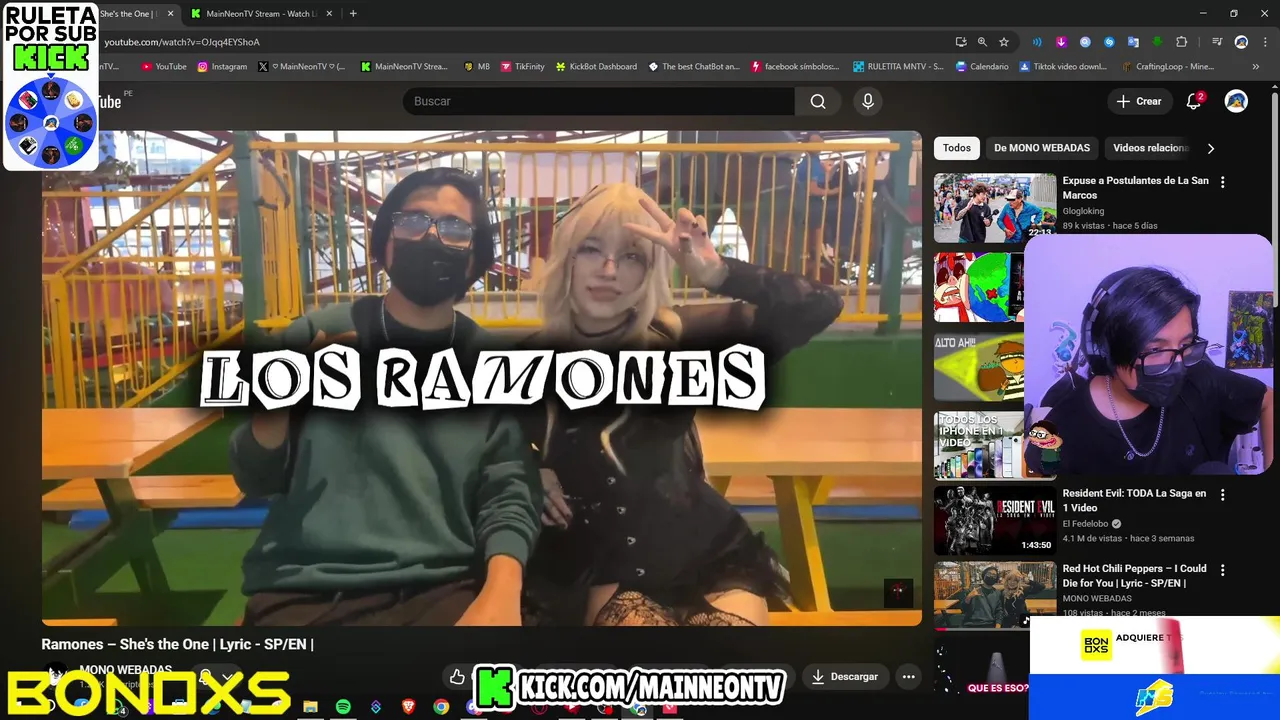Click the Crear button
Viewport: 1280px width, 720px height.
click(x=1139, y=101)
